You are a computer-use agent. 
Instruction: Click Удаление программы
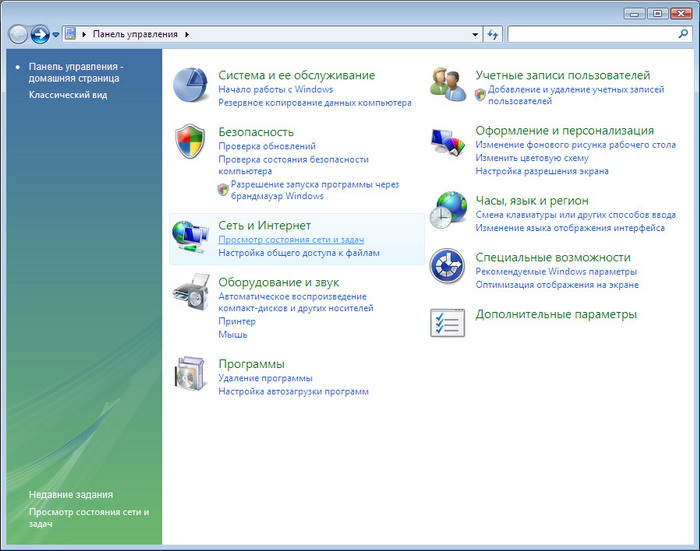click(x=265, y=378)
